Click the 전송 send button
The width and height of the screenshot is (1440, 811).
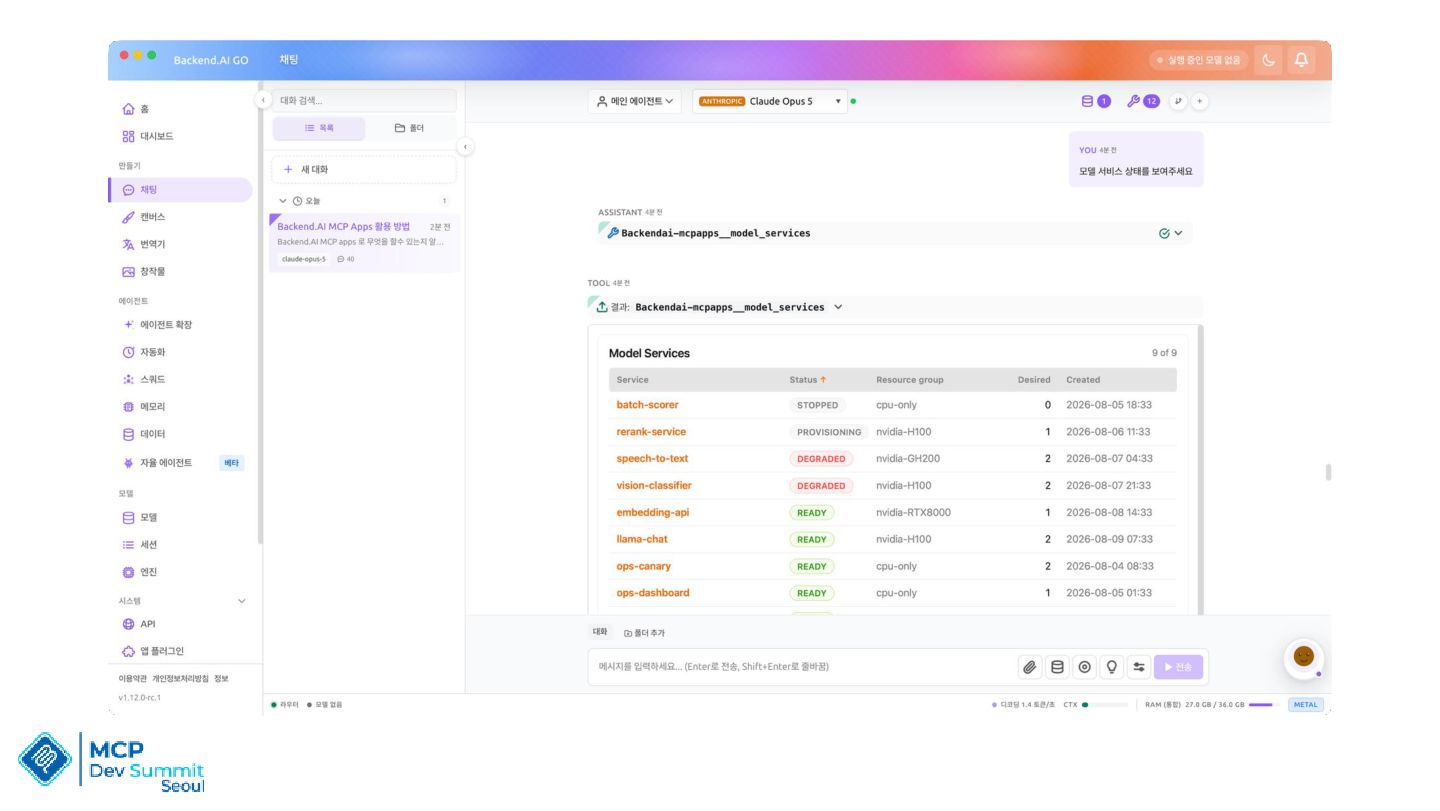pyautogui.click(x=1179, y=667)
